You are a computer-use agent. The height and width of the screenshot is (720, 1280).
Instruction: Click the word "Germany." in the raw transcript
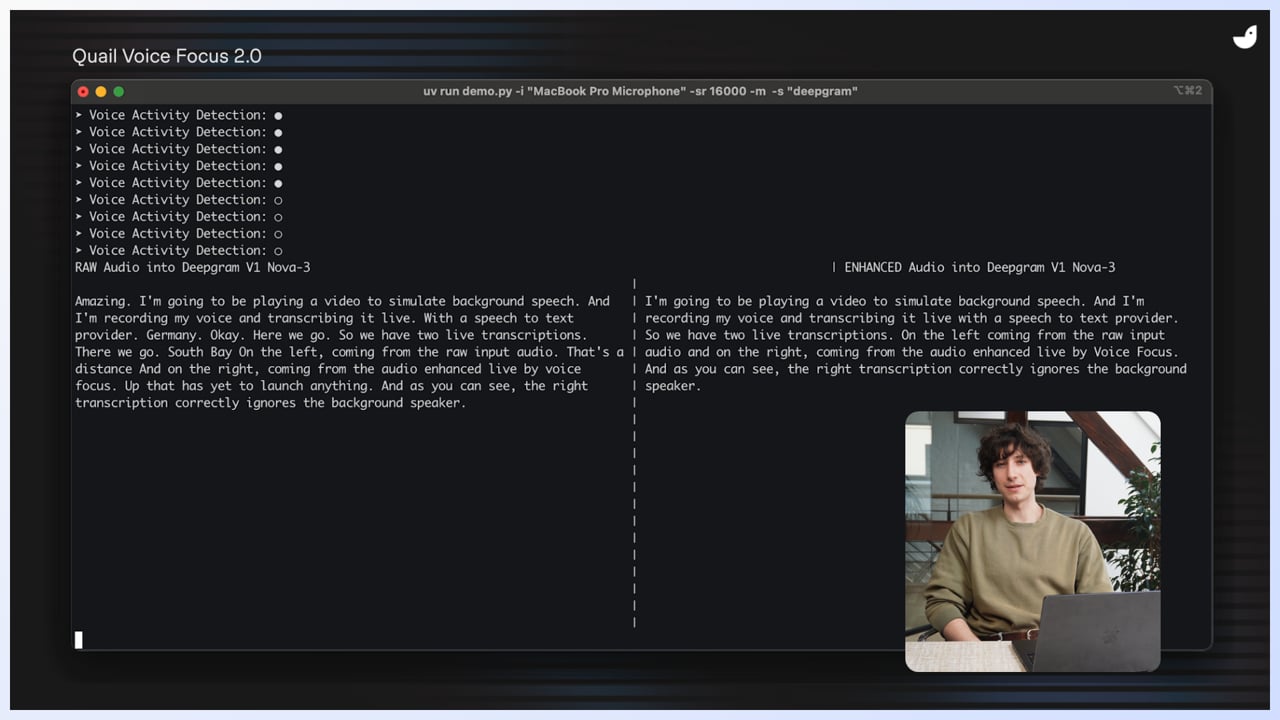coord(174,335)
